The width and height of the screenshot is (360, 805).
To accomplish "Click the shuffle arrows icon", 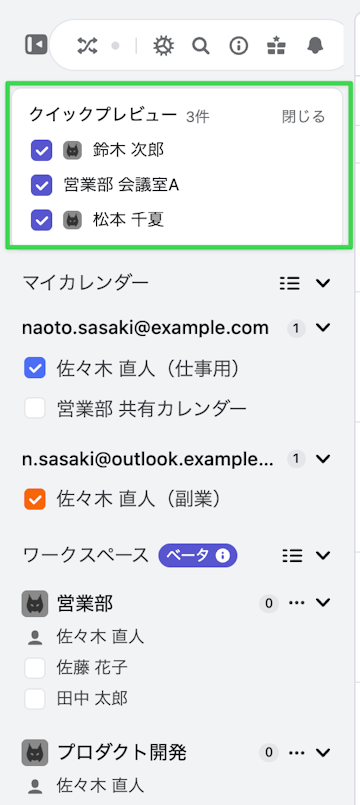I will 86,46.
